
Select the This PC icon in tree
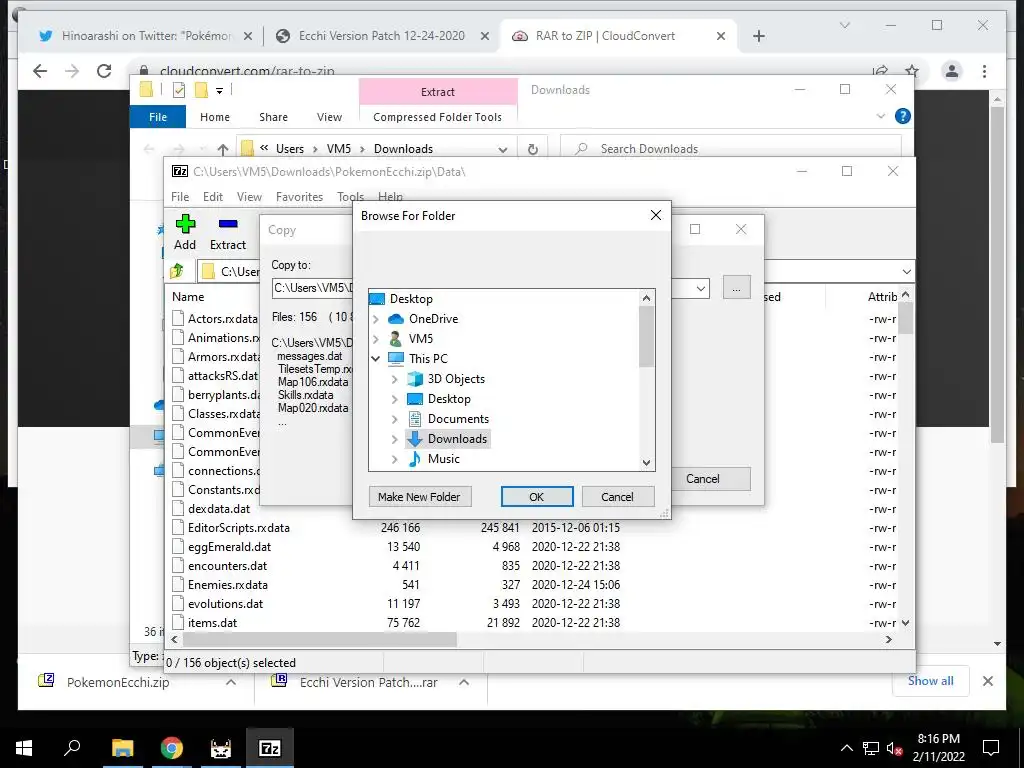[x=396, y=359]
